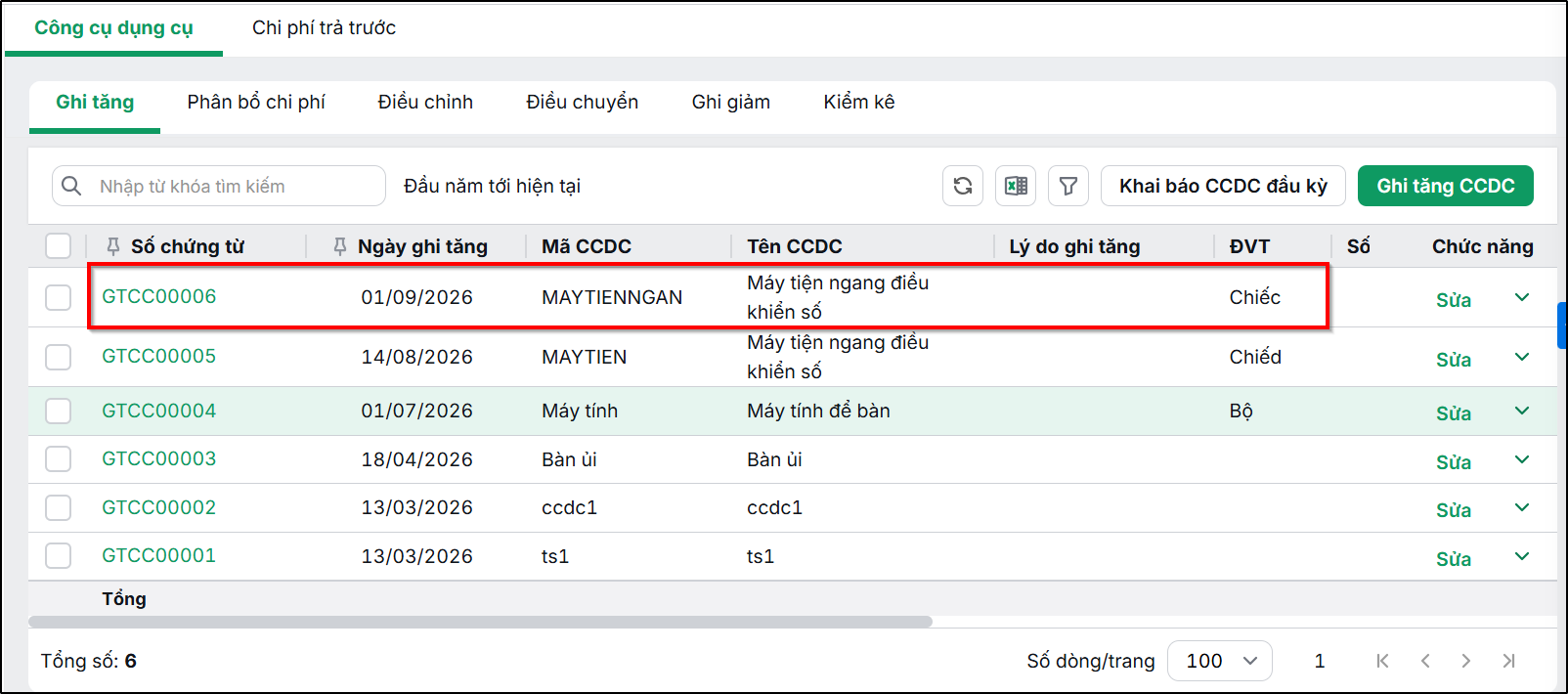Tick the checkbox for GTCC00006 row
The width and height of the screenshot is (1568, 694).
pos(59,297)
